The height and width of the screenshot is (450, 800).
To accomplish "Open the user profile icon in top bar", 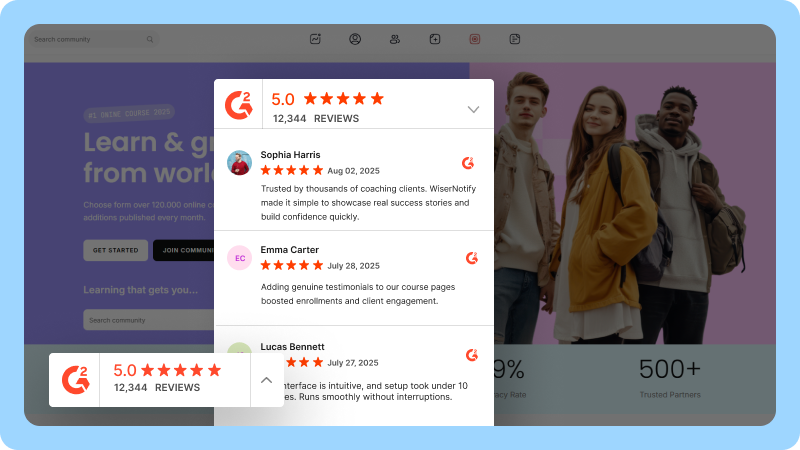I will pyautogui.click(x=355, y=39).
